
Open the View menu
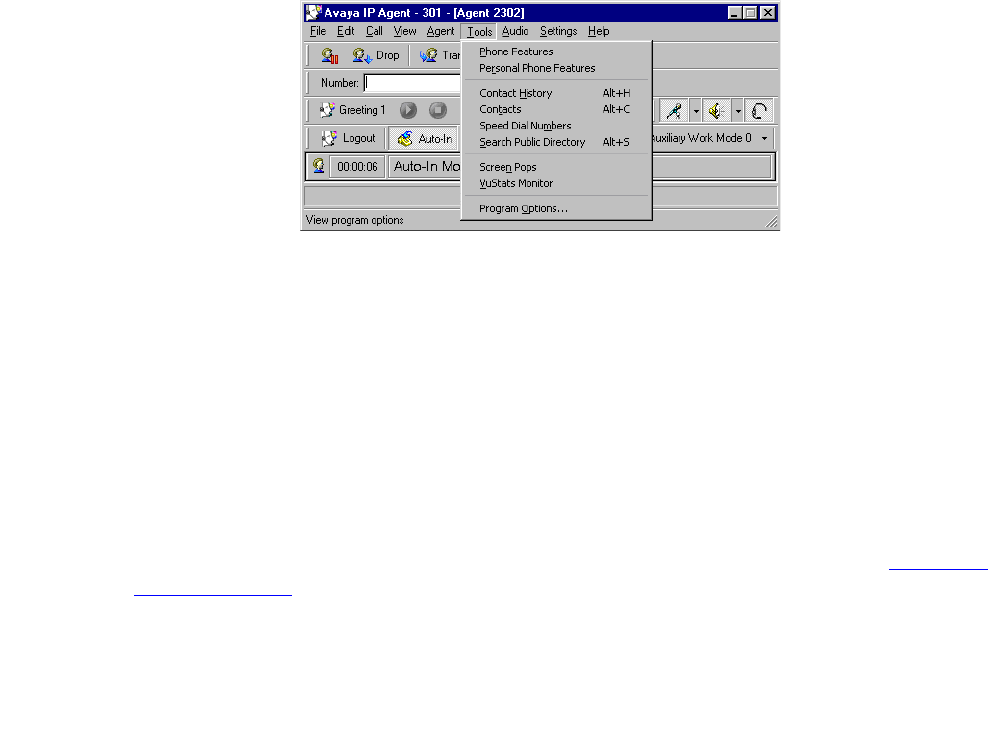pos(405,31)
